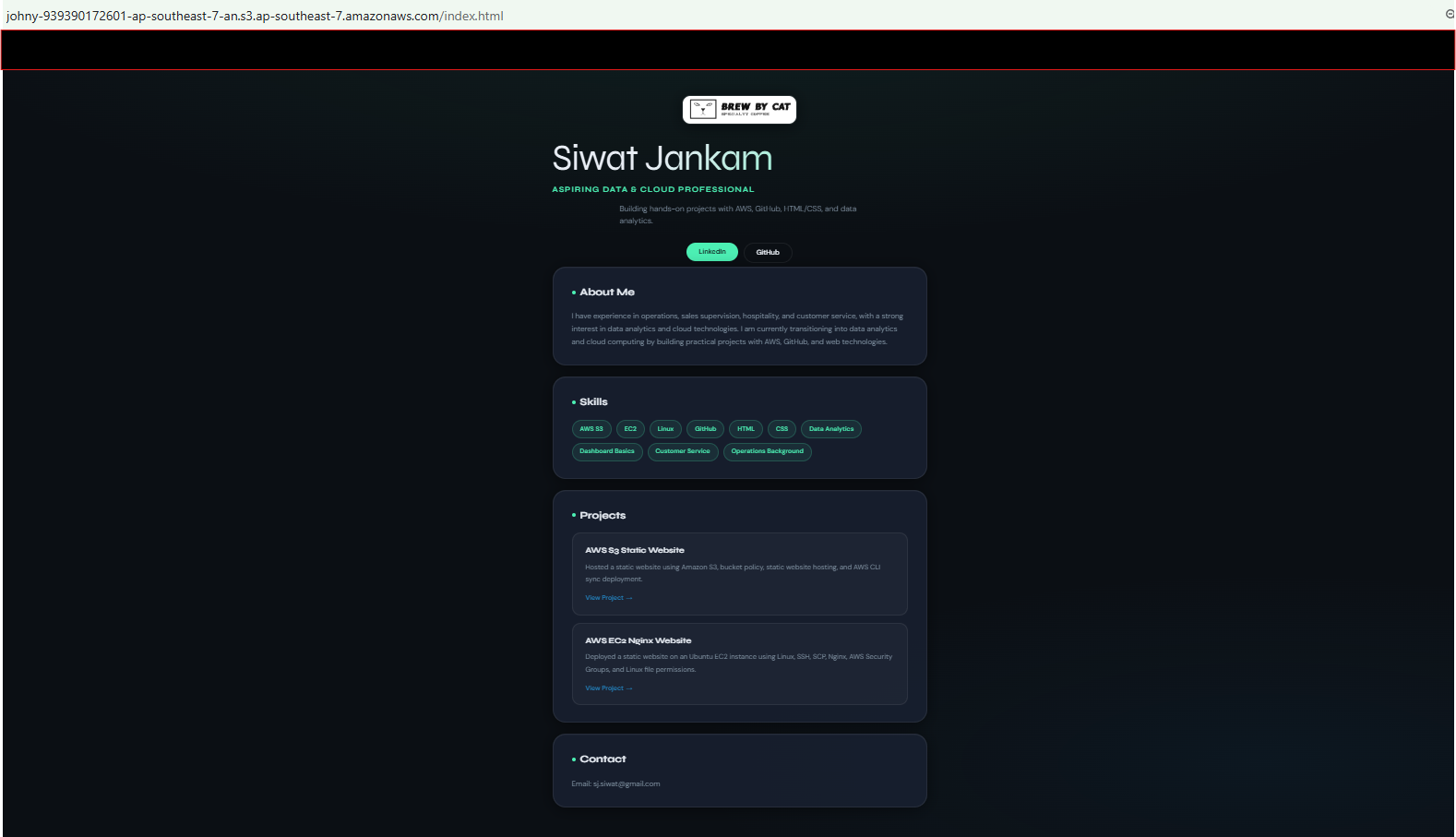Click the page URL in address bar
1456x837 pixels.
(x=255, y=16)
